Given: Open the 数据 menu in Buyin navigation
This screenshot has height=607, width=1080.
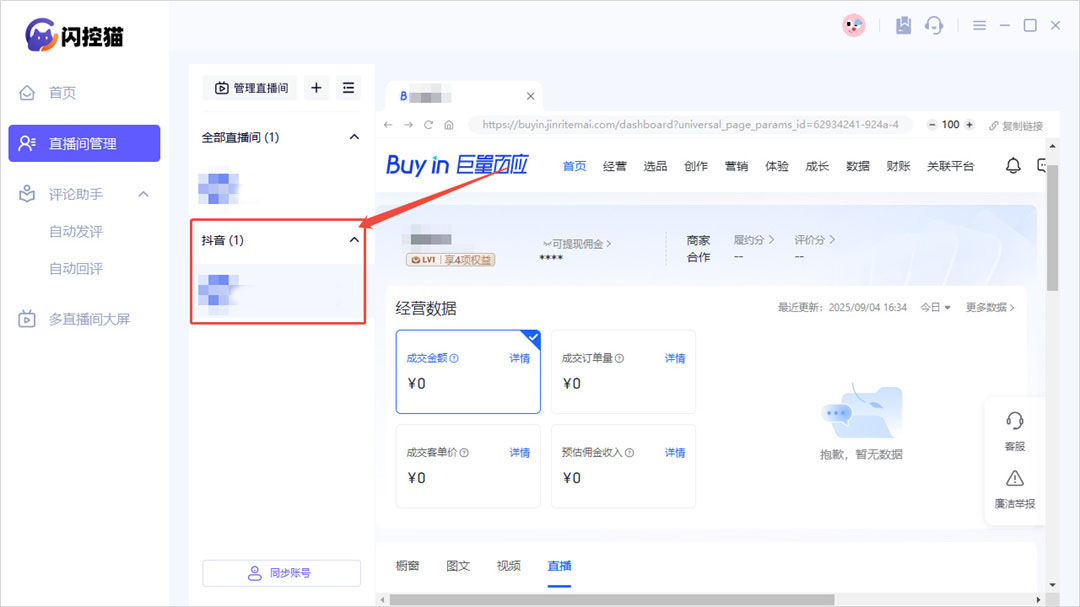Looking at the screenshot, I should coord(857,166).
